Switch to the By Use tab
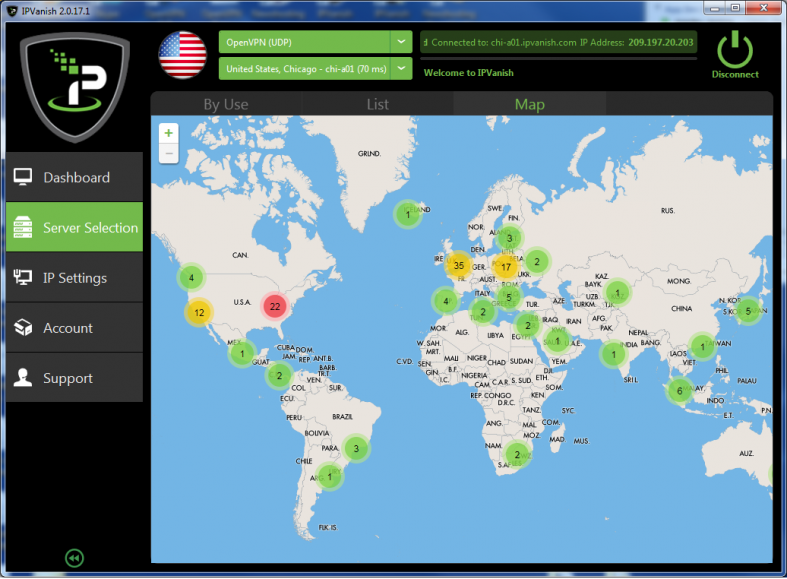 click(226, 104)
